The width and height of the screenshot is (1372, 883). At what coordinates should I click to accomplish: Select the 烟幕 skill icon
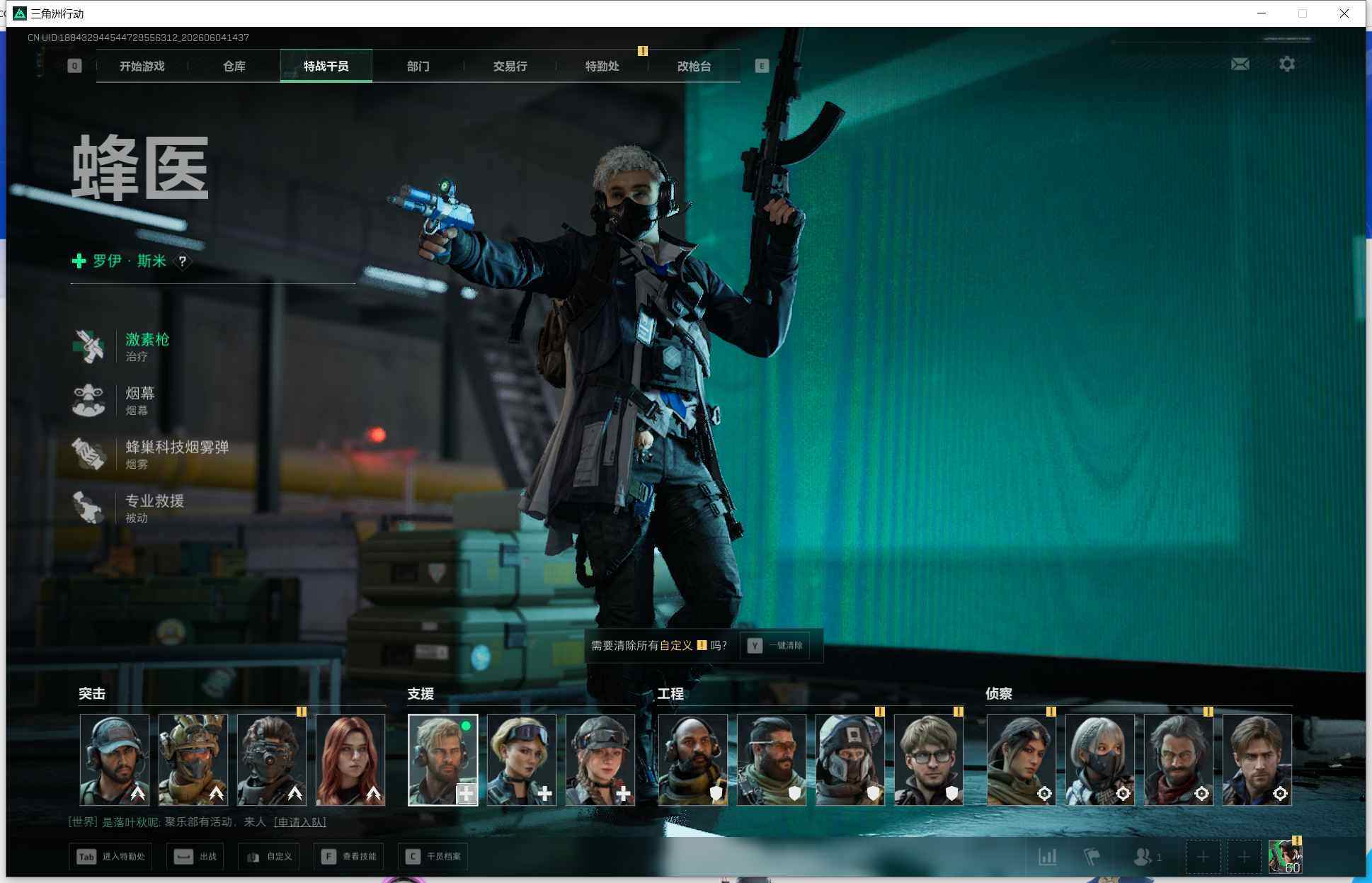point(89,401)
